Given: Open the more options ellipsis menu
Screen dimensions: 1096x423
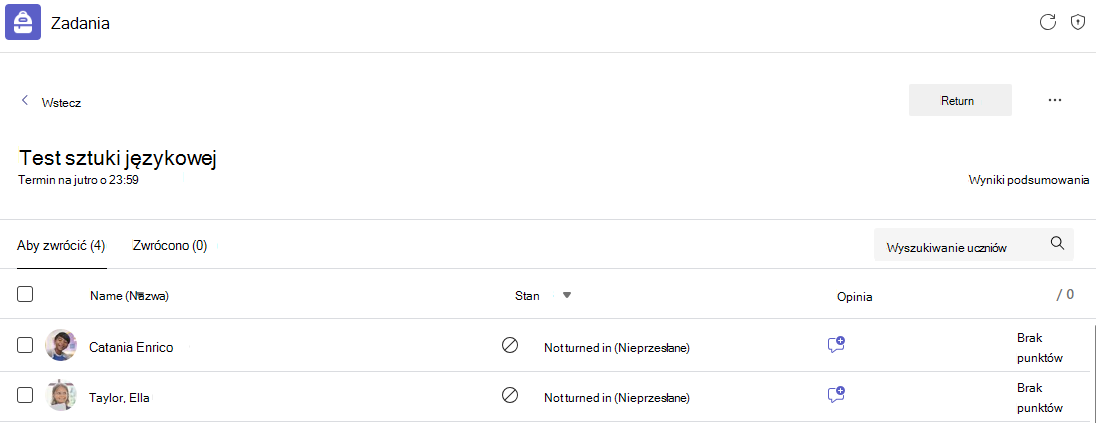Looking at the screenshot, I should [1055, 100].
